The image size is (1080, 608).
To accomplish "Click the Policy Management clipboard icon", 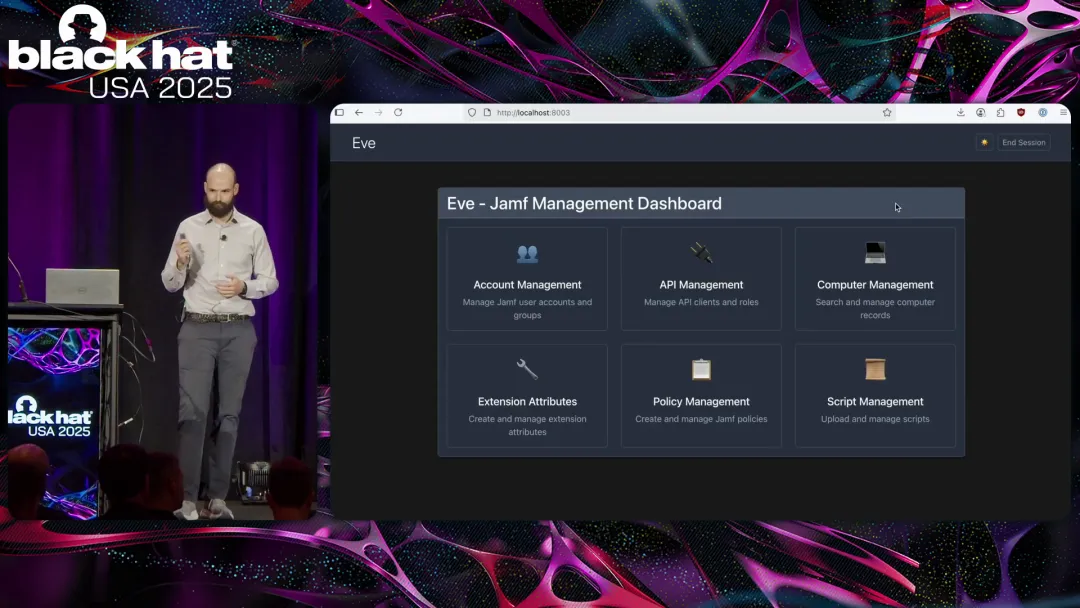I will click(x=701, y=370).
